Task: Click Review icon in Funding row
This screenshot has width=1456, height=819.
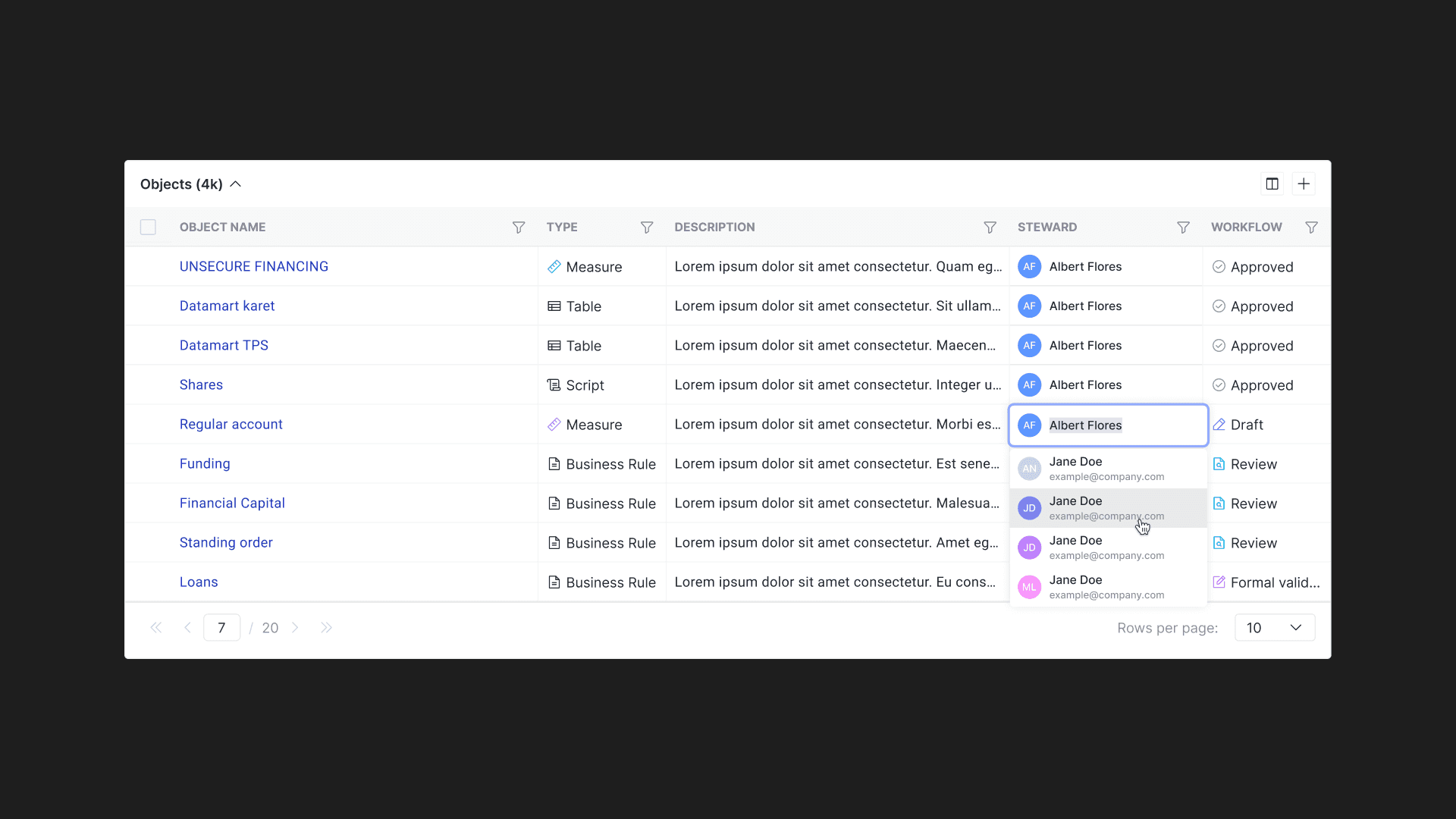Action: (x=1219, y=464)
